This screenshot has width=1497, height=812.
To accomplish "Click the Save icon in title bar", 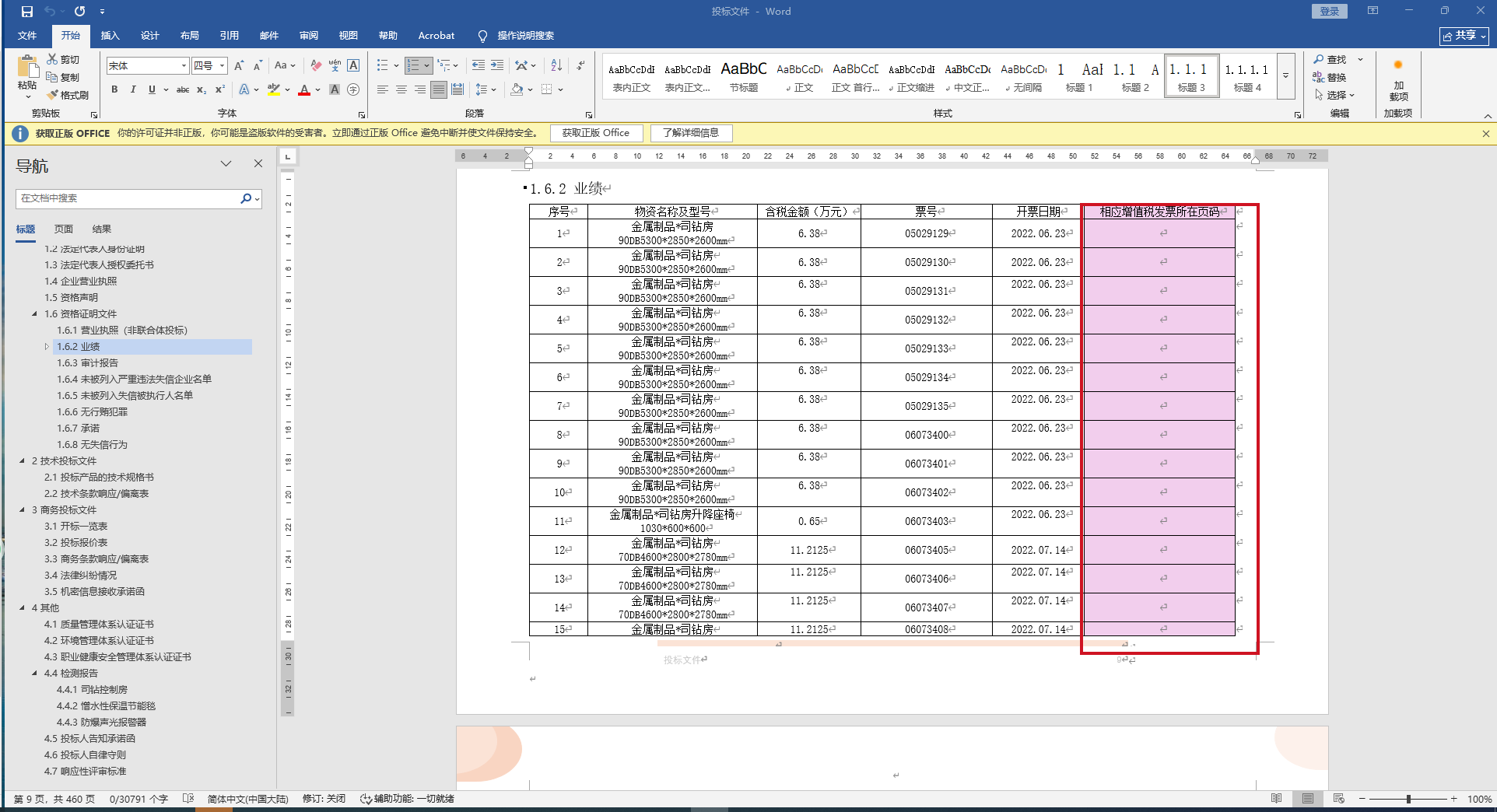I will click(27, 12).
